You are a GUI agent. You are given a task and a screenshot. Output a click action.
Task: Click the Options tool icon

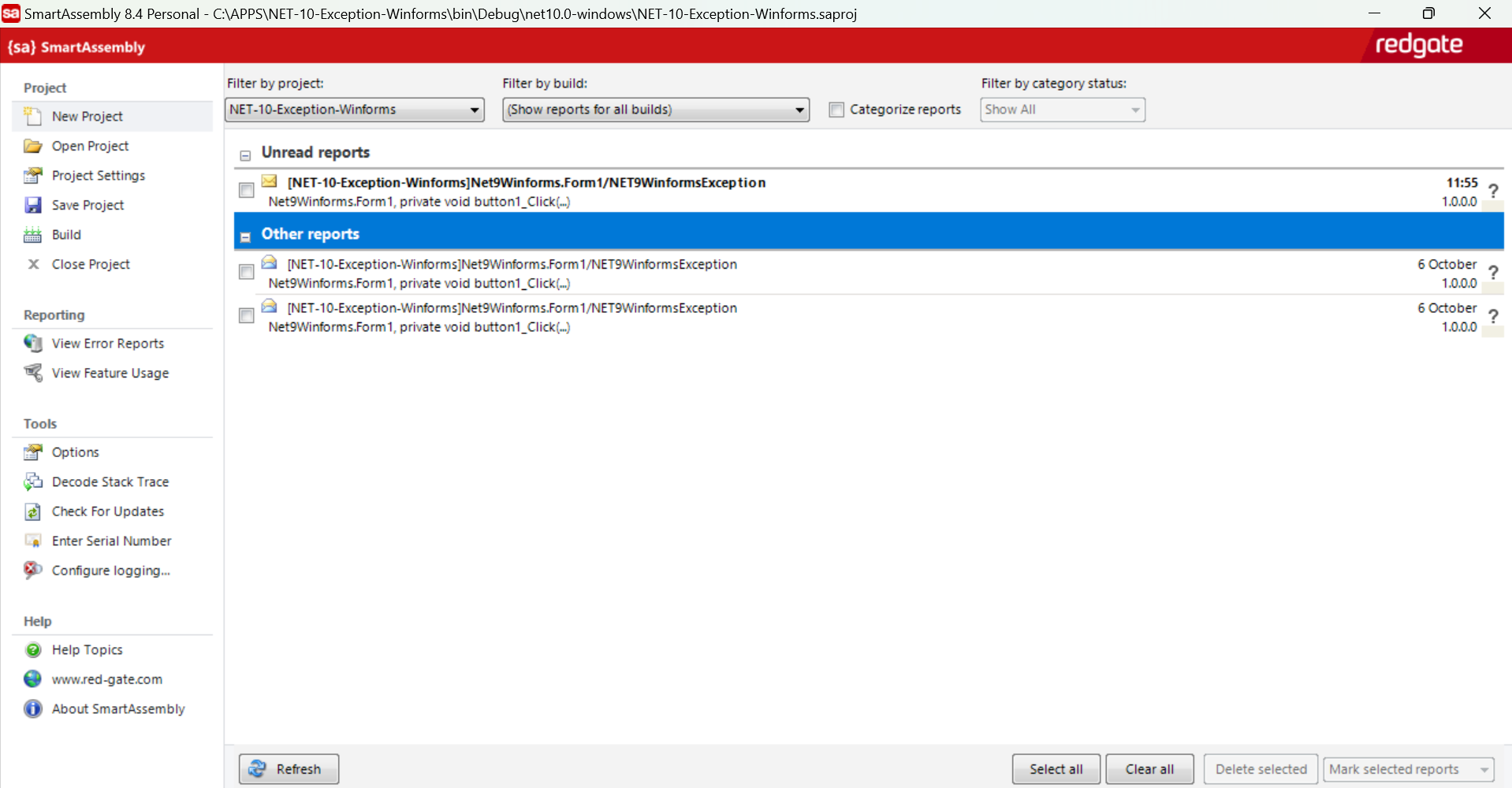pos(32,452)
